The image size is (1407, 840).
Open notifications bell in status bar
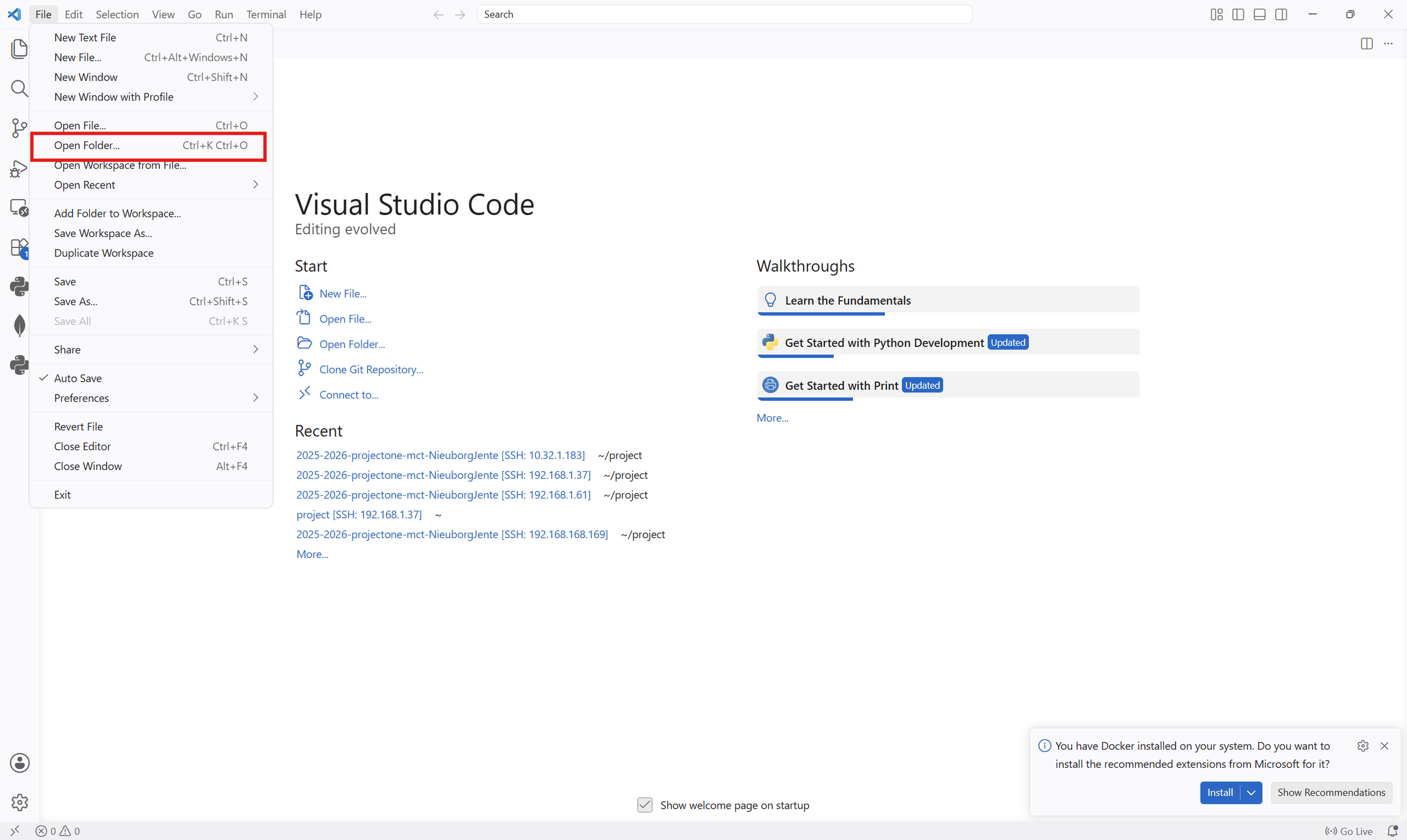(x=1392, y=831)
